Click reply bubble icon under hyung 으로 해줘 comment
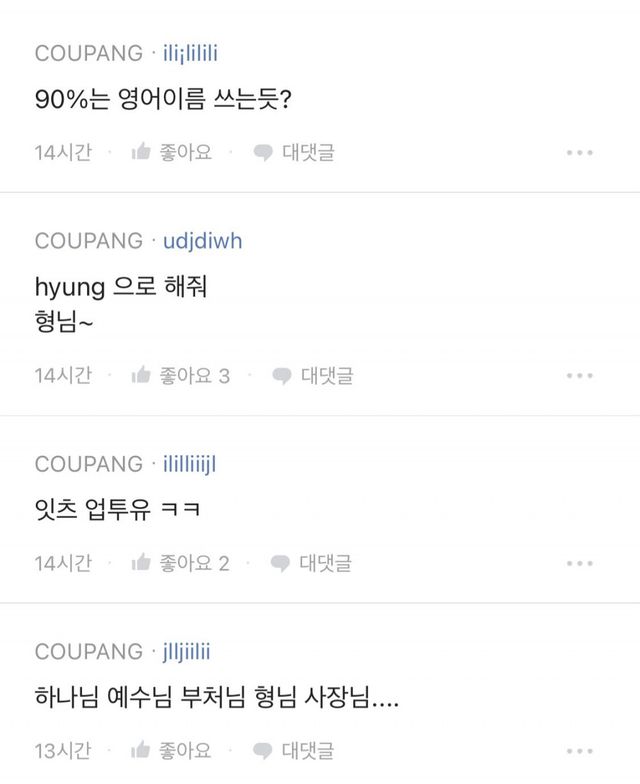 coord(281,376)
